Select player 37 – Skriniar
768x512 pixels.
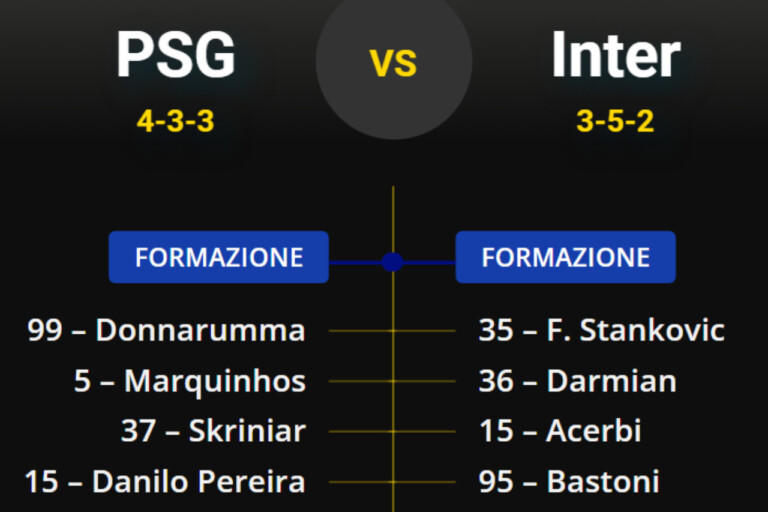click(213, 431)
